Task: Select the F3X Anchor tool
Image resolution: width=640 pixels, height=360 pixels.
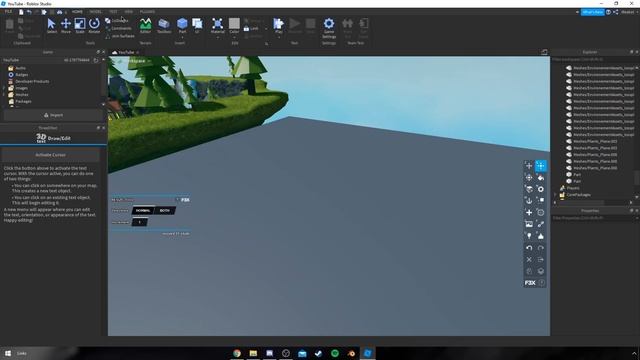Action: (x=529, y=201)
